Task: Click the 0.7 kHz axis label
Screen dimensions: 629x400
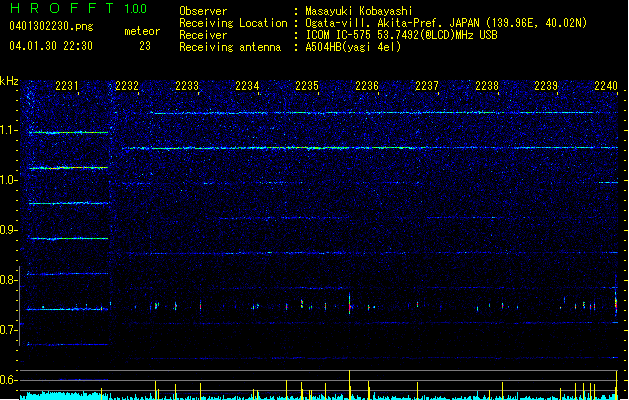Action: [8, 330]
